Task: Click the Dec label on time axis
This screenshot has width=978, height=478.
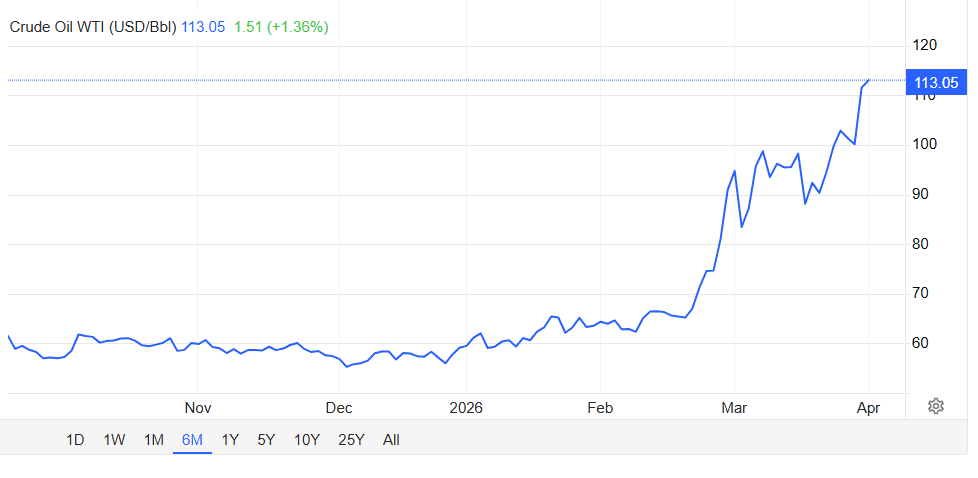Action: point(339,408)
